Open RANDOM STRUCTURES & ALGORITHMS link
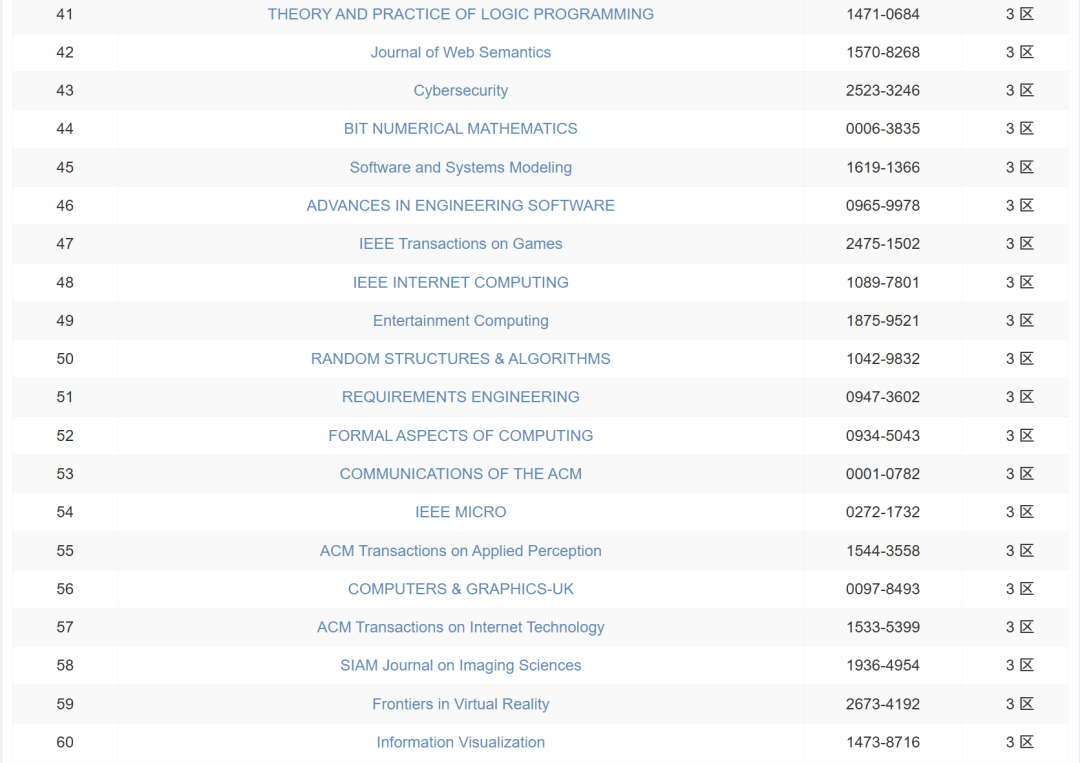1080x763 pixels. point(460,359)
